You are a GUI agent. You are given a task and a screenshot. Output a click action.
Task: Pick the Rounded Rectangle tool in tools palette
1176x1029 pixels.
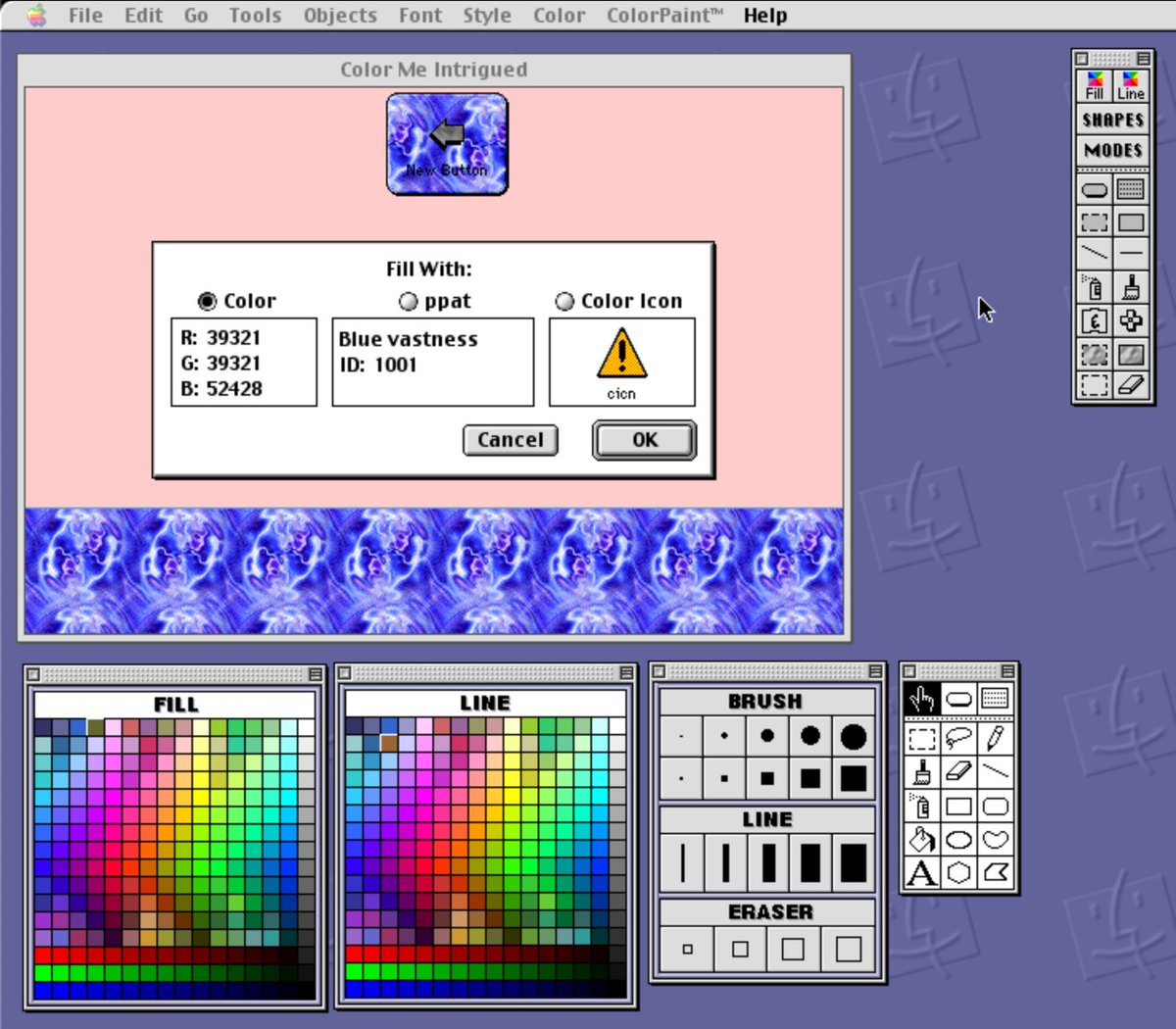(995, 806)
